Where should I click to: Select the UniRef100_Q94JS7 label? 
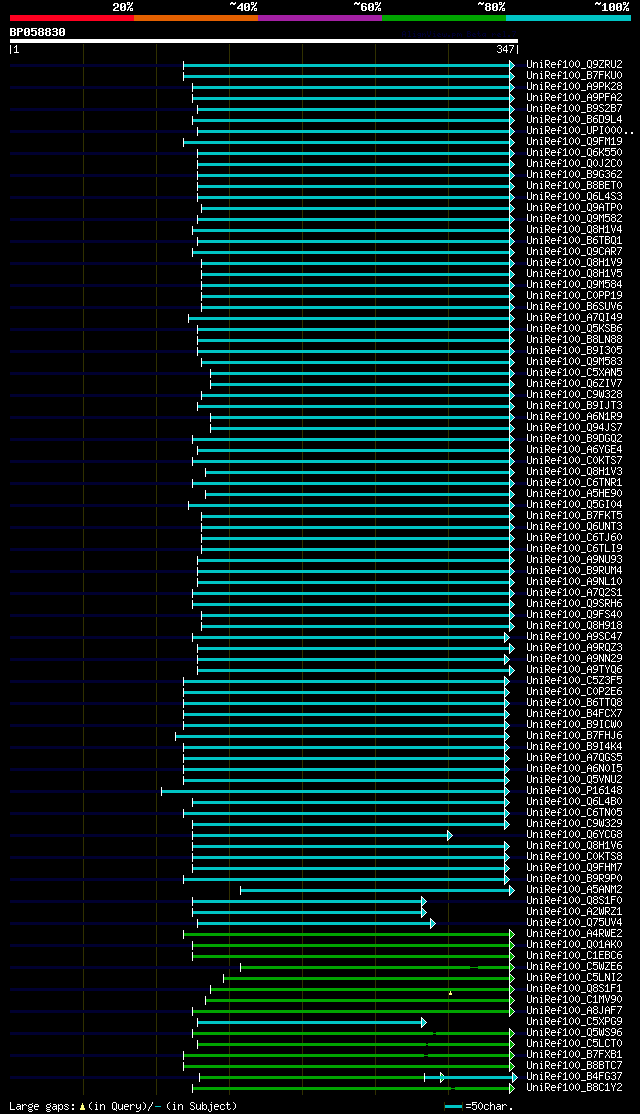tap(574, 428)
